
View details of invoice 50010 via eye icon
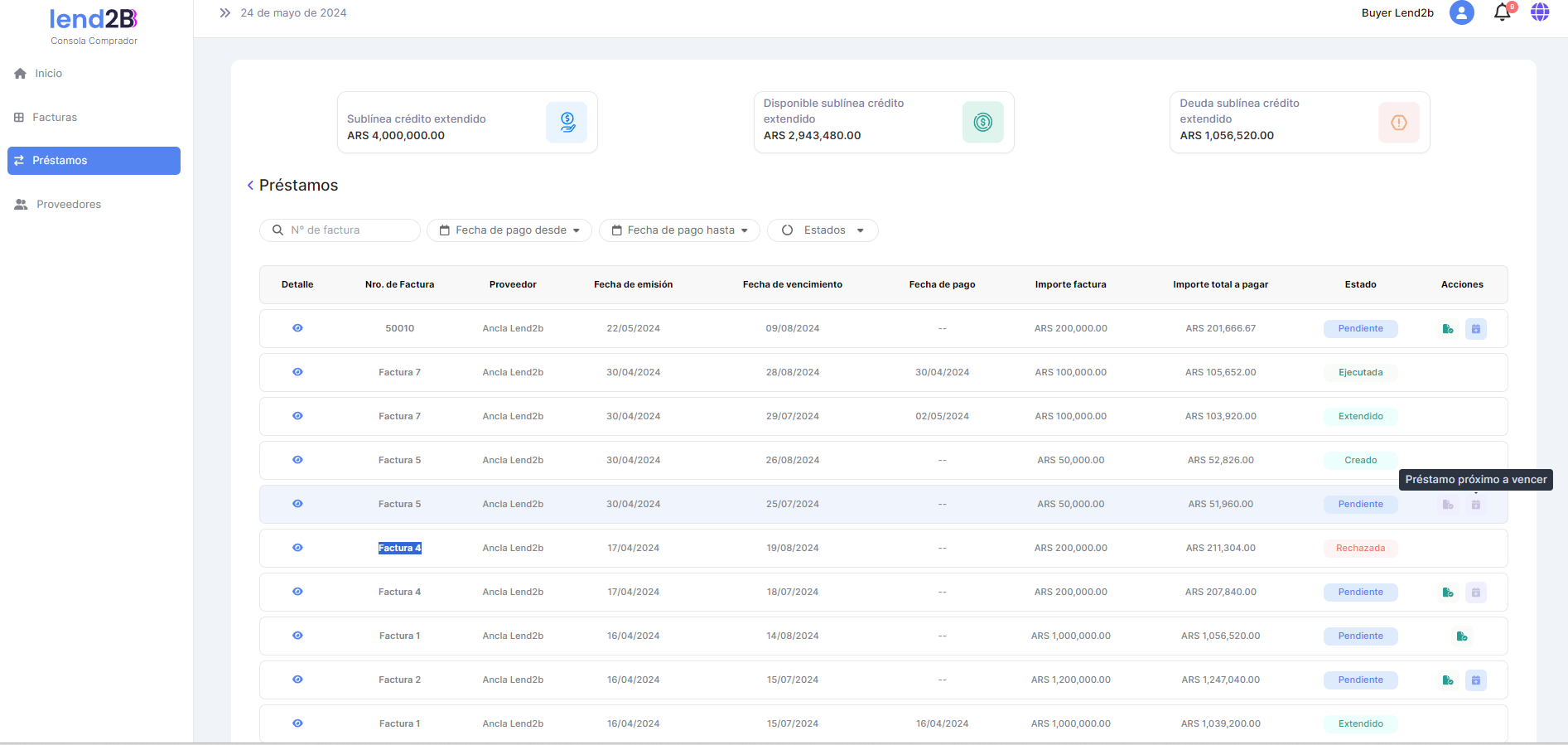click(297, 328)
